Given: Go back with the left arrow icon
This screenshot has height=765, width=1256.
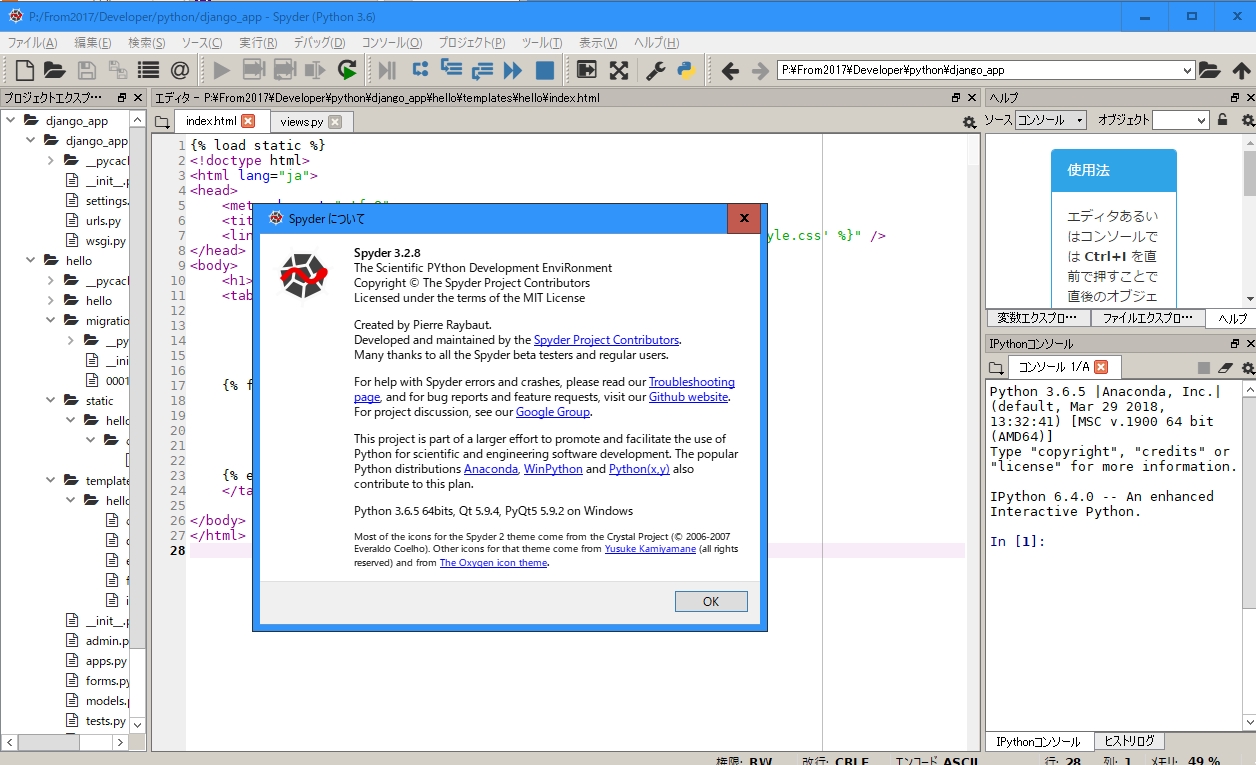Looking at the screenshot, I should (x=730, y=70).
